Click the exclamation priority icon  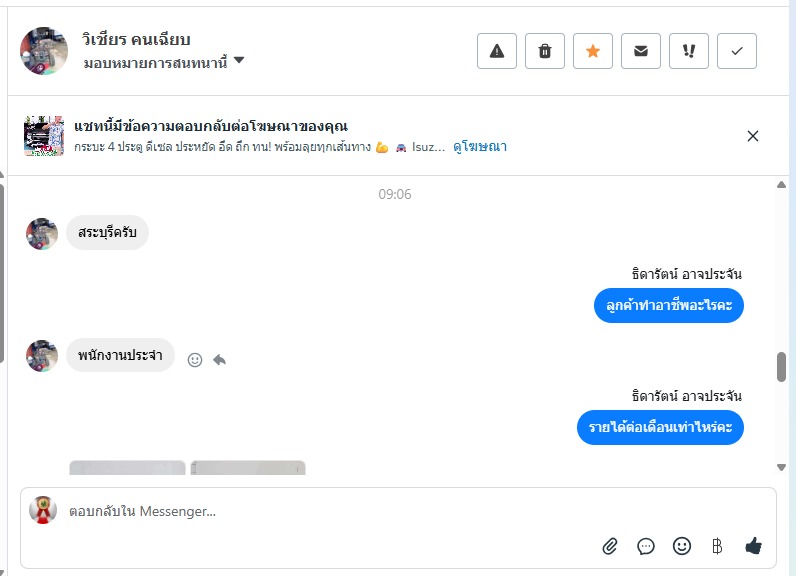(x=689, y=51)
